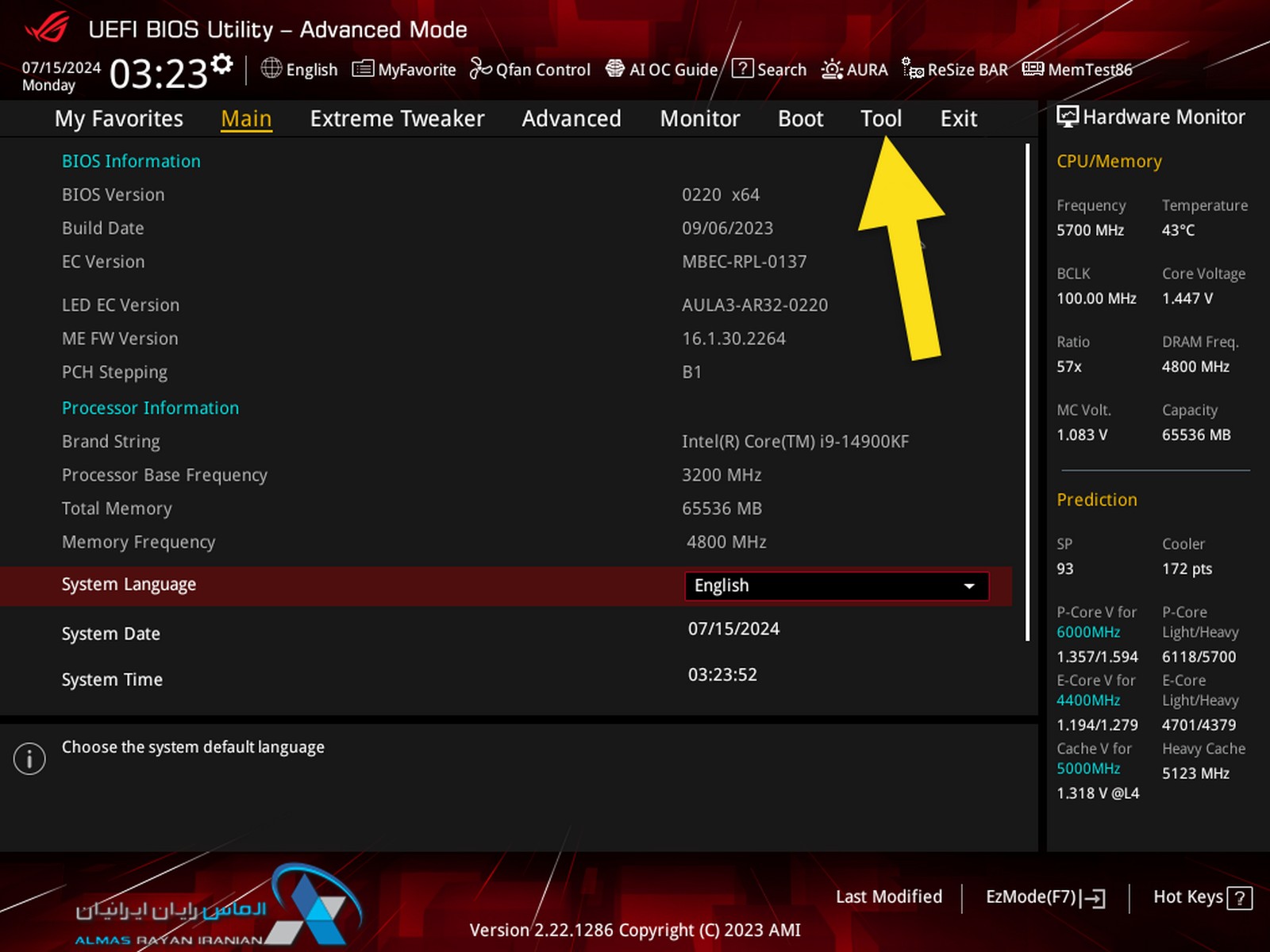This screenshot has height=952, width=1270.
Task: Open the clock settings gear icon
Action: 223,63
